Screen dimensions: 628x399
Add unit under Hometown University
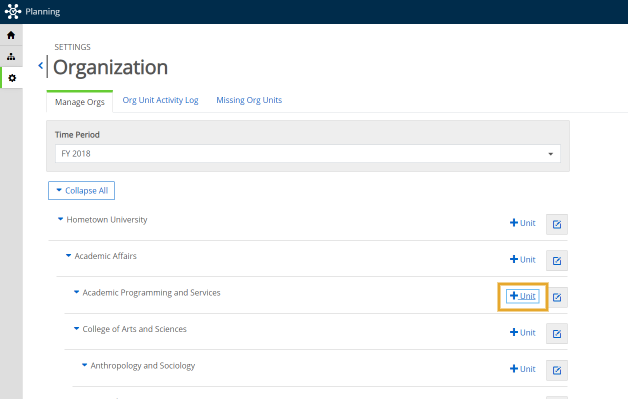[523, 223]
